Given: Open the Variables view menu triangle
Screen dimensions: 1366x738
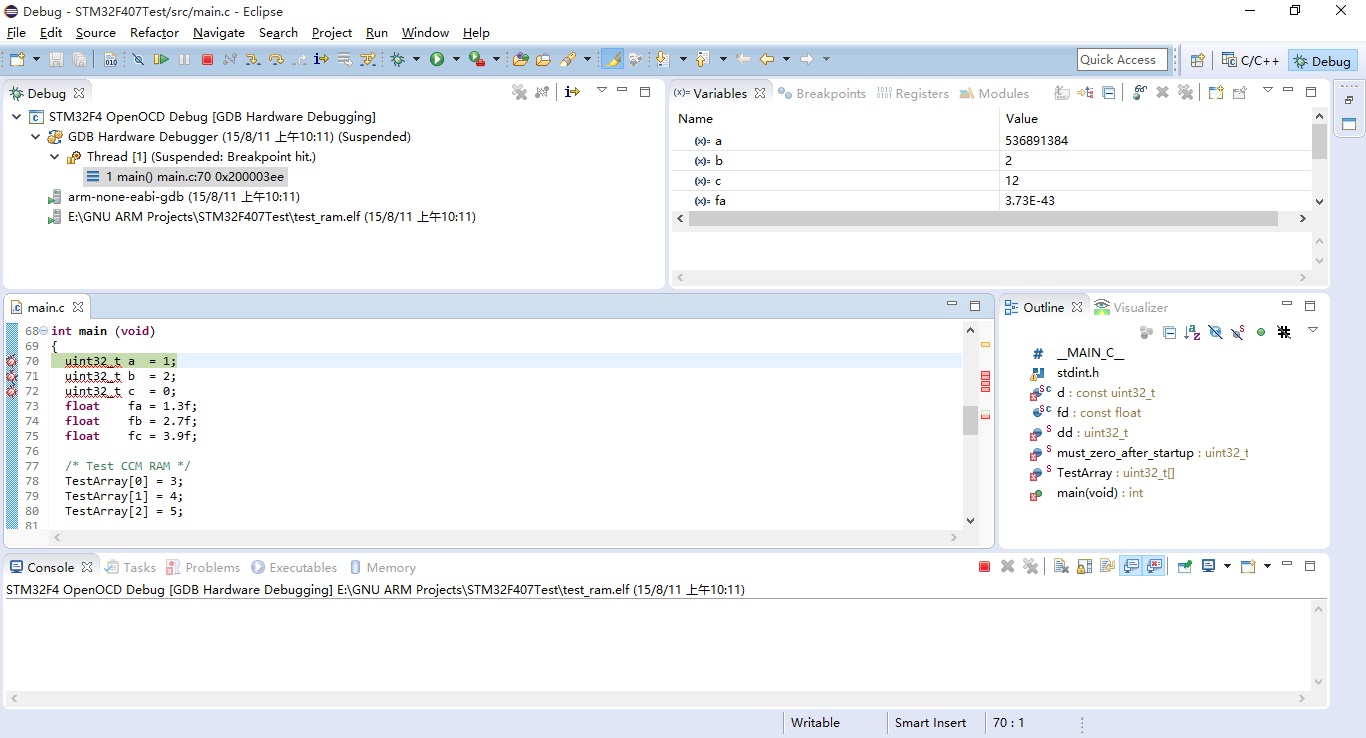Looking at the screenshot, I should click(x=1267, y=91).
